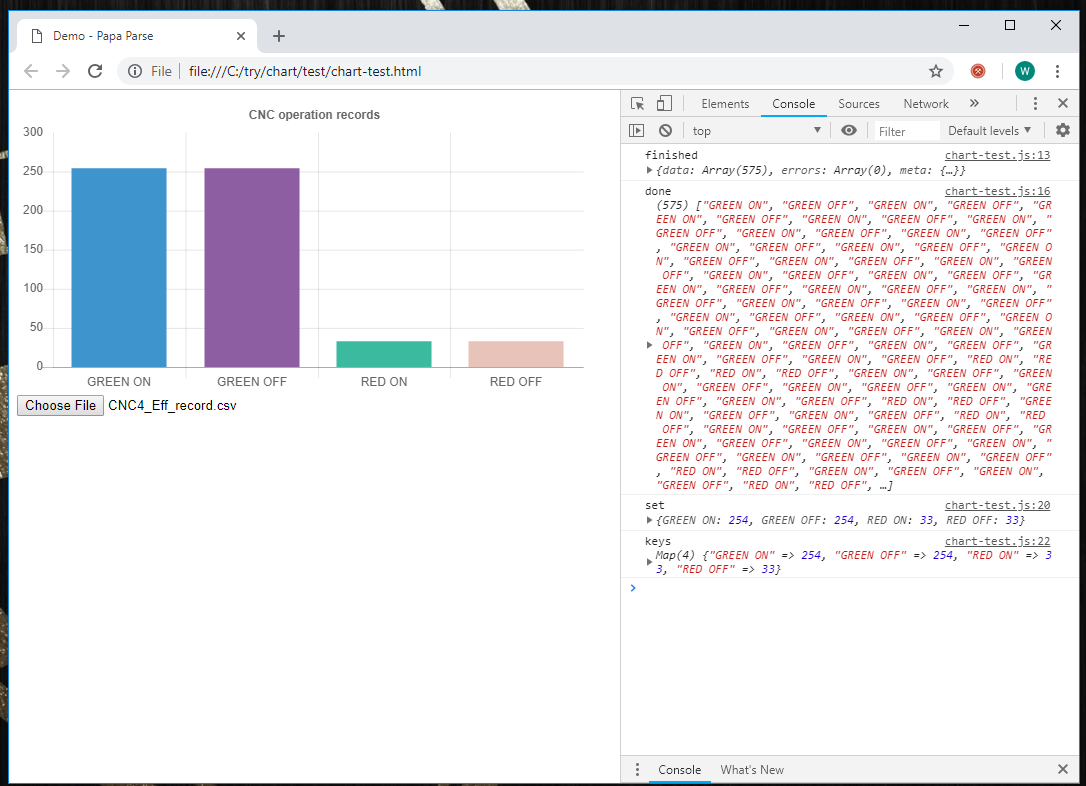Expand the done array of 575 items

pyautogui.click(x=649, y=345)
